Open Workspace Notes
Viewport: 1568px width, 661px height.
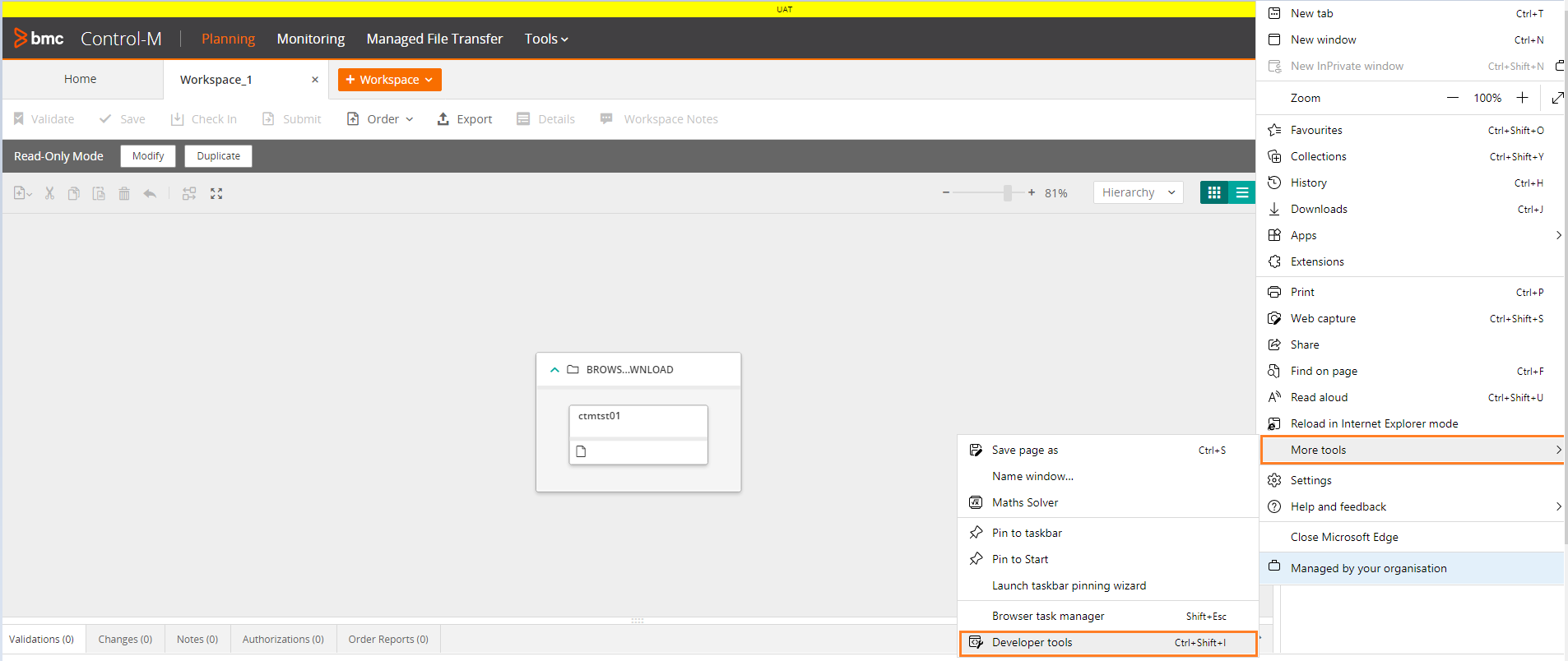(659, 119)
